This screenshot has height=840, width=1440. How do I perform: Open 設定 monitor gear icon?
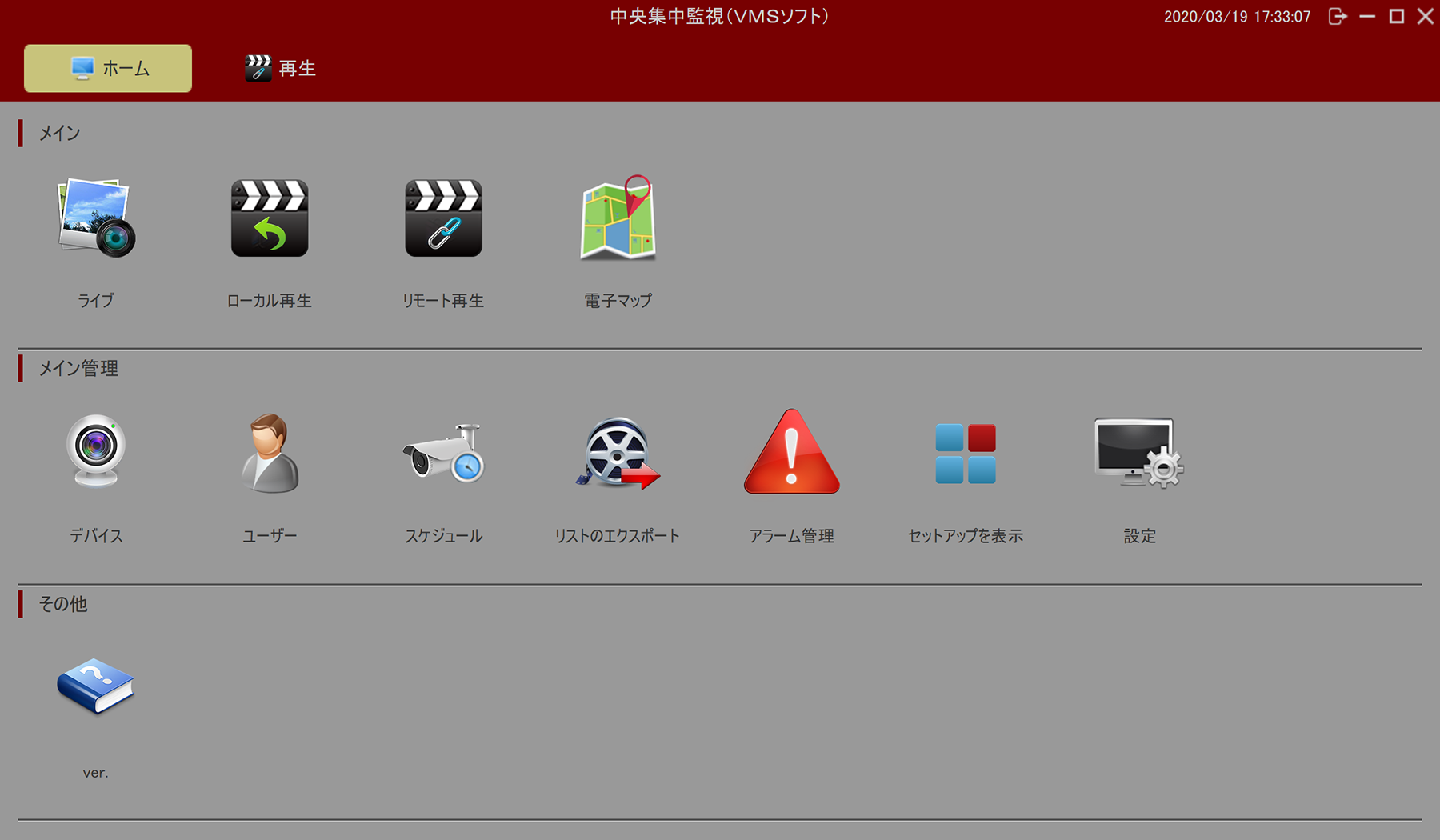[x=1139, y=452]
